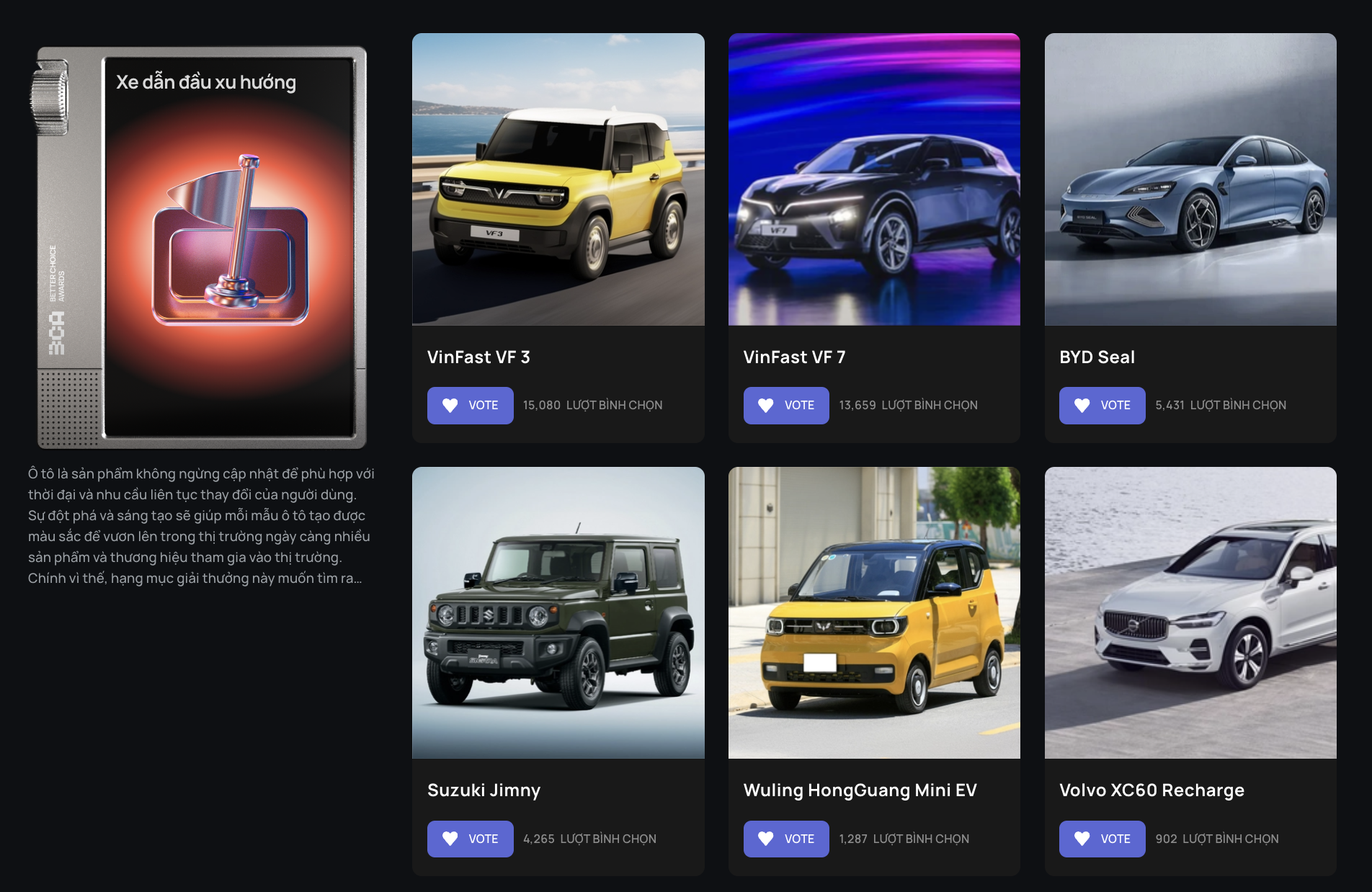1372x892 pixels.
Task: Open the yellow VinFast VF 3 photo
Action: tap(558, 179)
